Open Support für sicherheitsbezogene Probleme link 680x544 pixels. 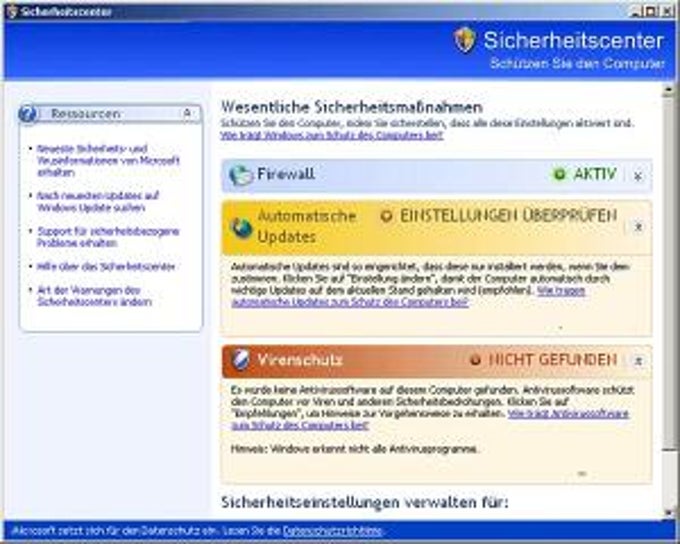108,237
